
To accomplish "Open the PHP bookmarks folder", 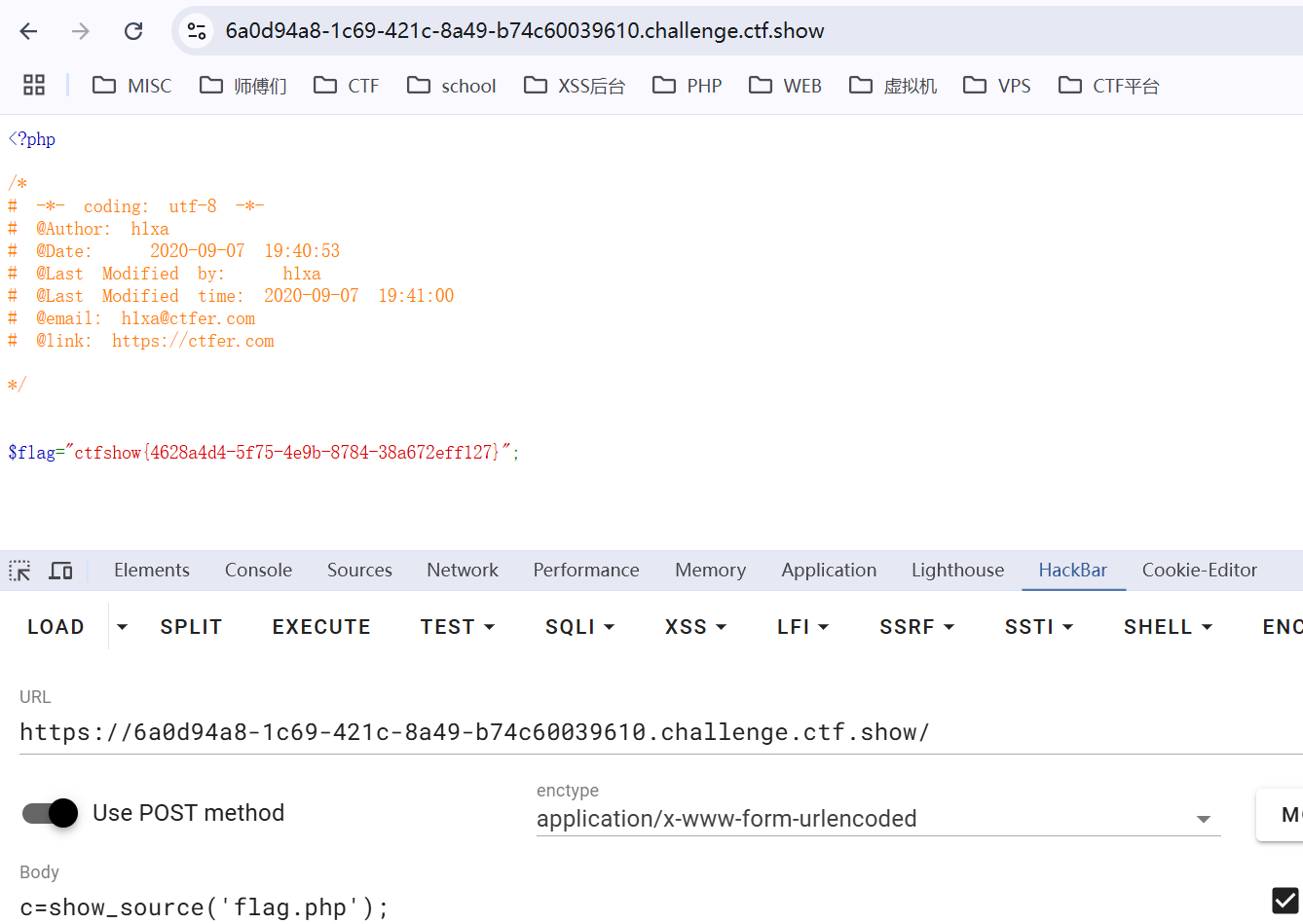I will tap(688, 86).
